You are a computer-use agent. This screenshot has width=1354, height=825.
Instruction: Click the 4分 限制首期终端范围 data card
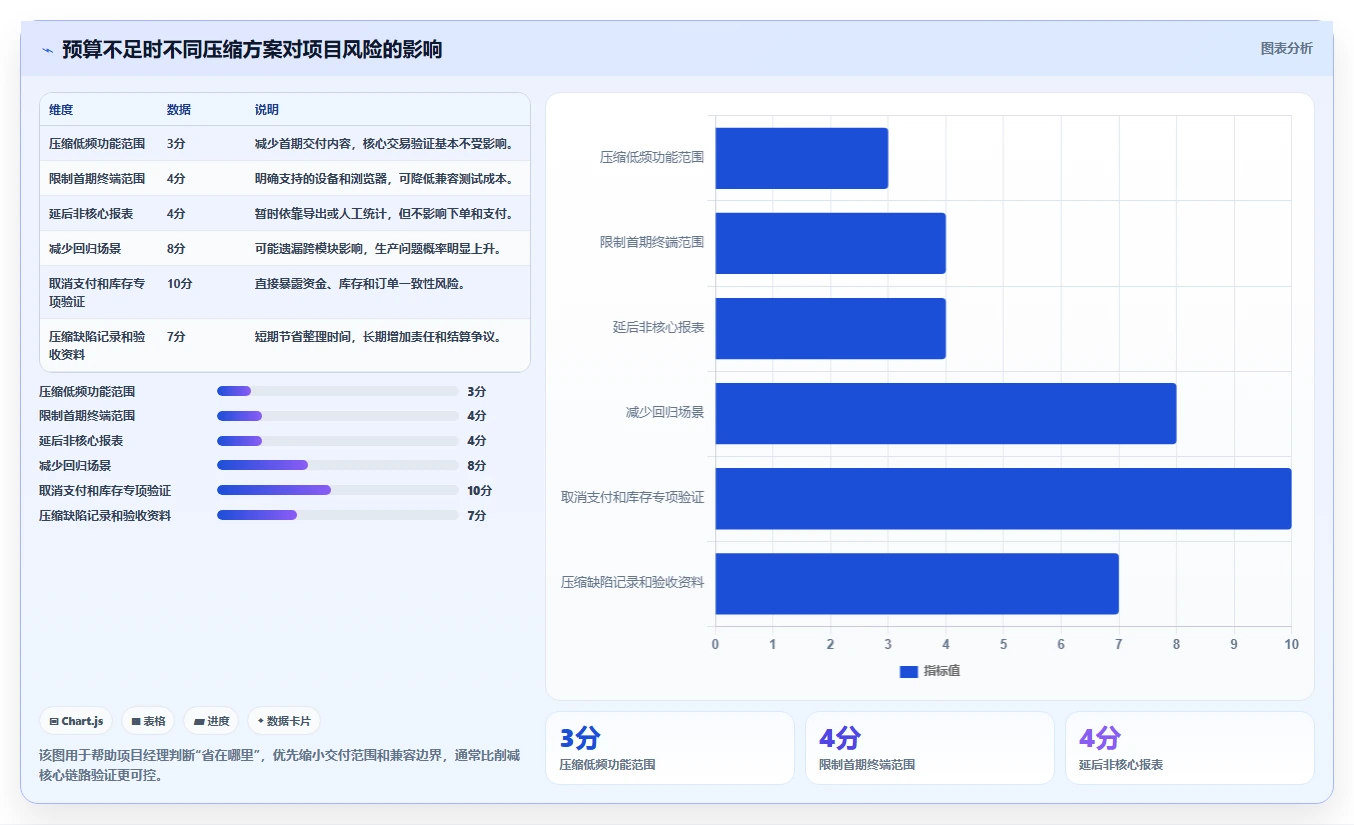pyautogui.click(x=929, y=748)
